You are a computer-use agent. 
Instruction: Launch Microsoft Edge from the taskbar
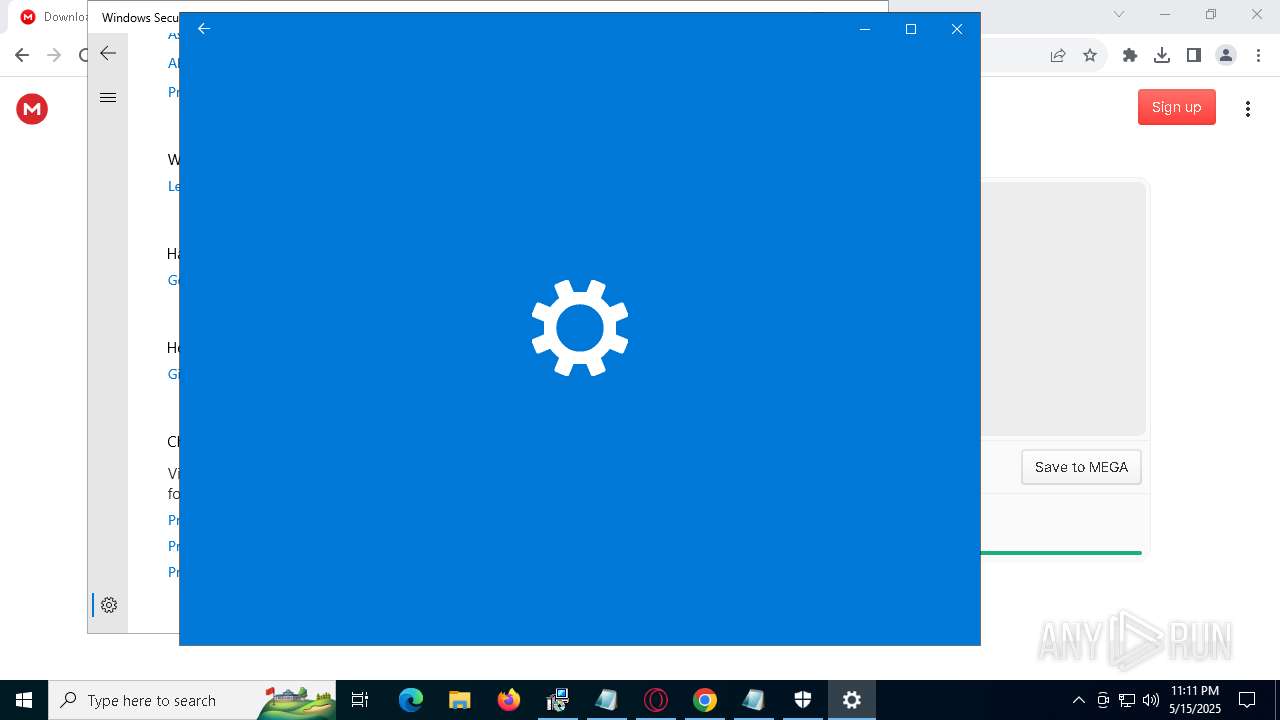(x=411, y=700)
